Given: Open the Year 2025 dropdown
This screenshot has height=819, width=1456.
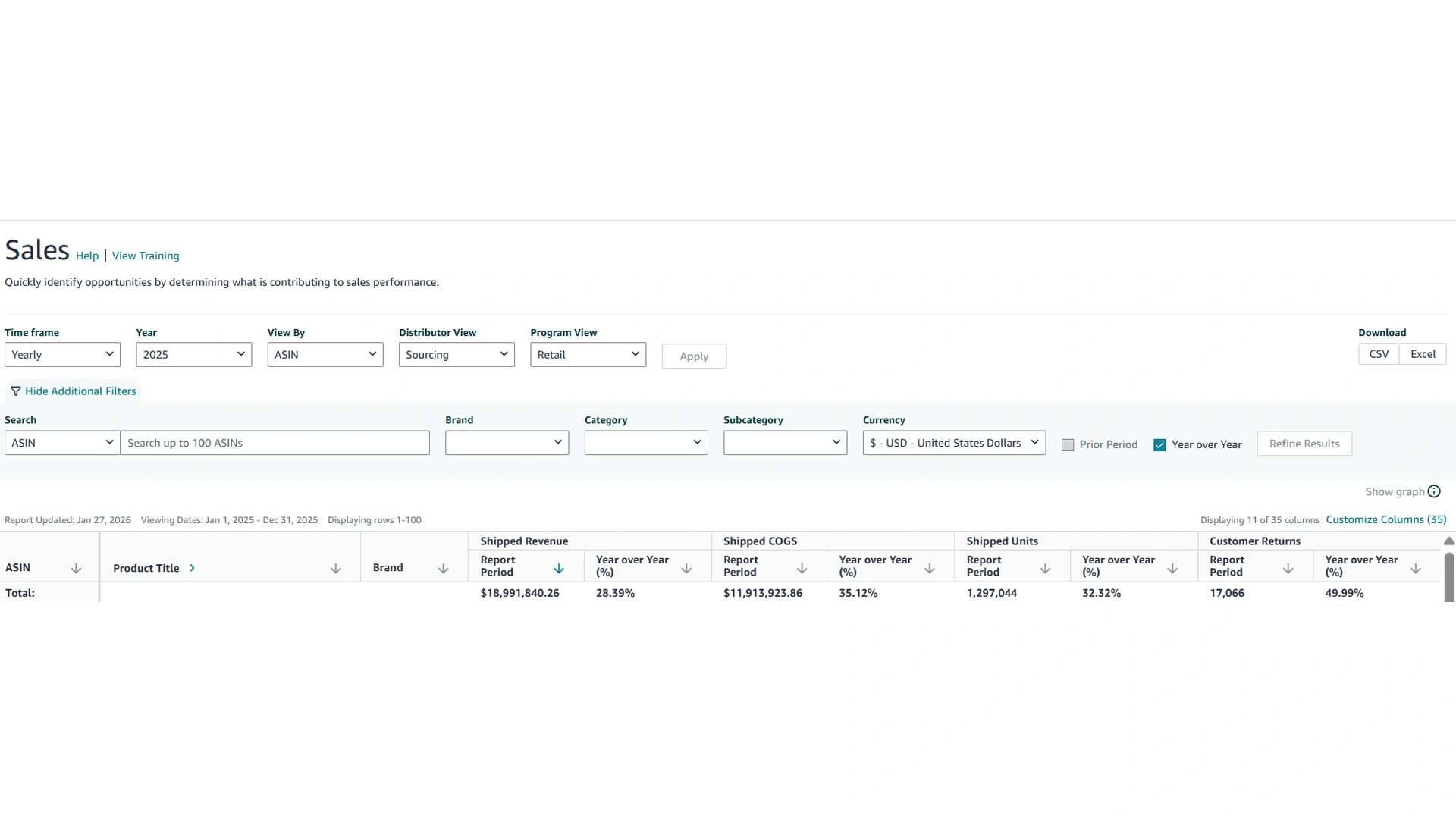Looking at the screenshot, I should tap(193, 355).
